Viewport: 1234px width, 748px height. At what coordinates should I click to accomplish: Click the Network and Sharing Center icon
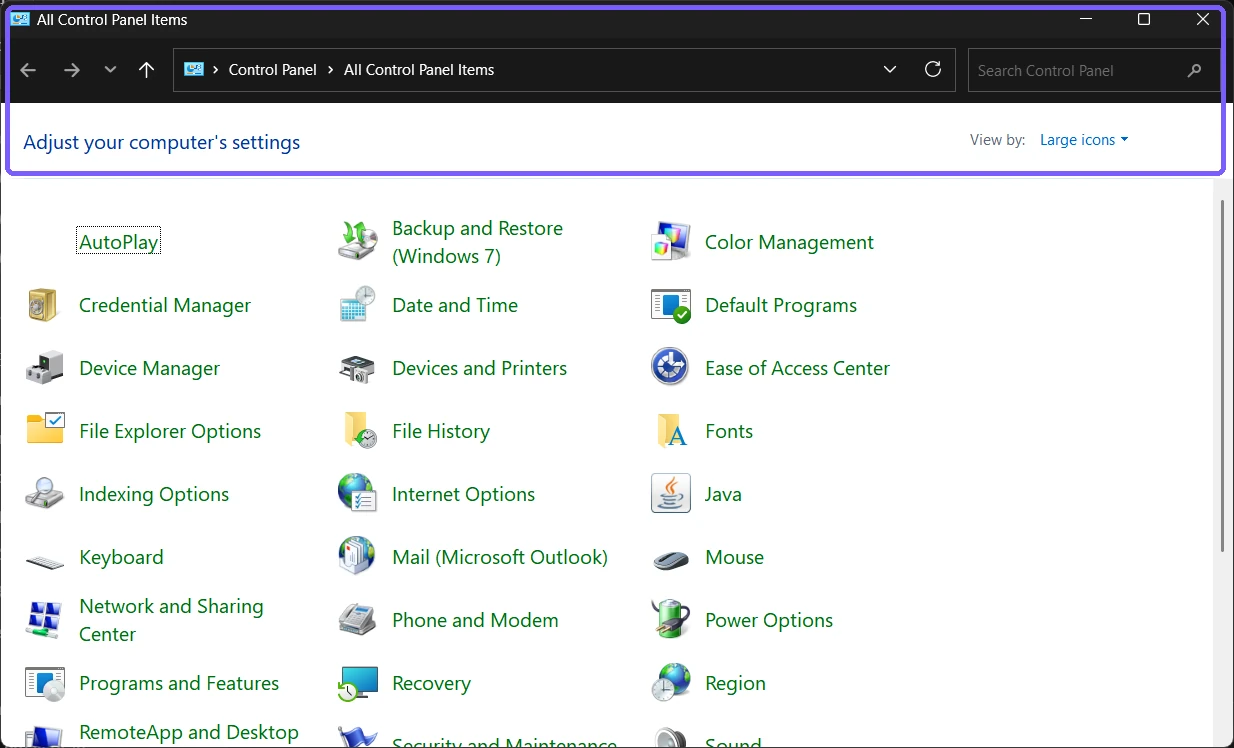44,620
